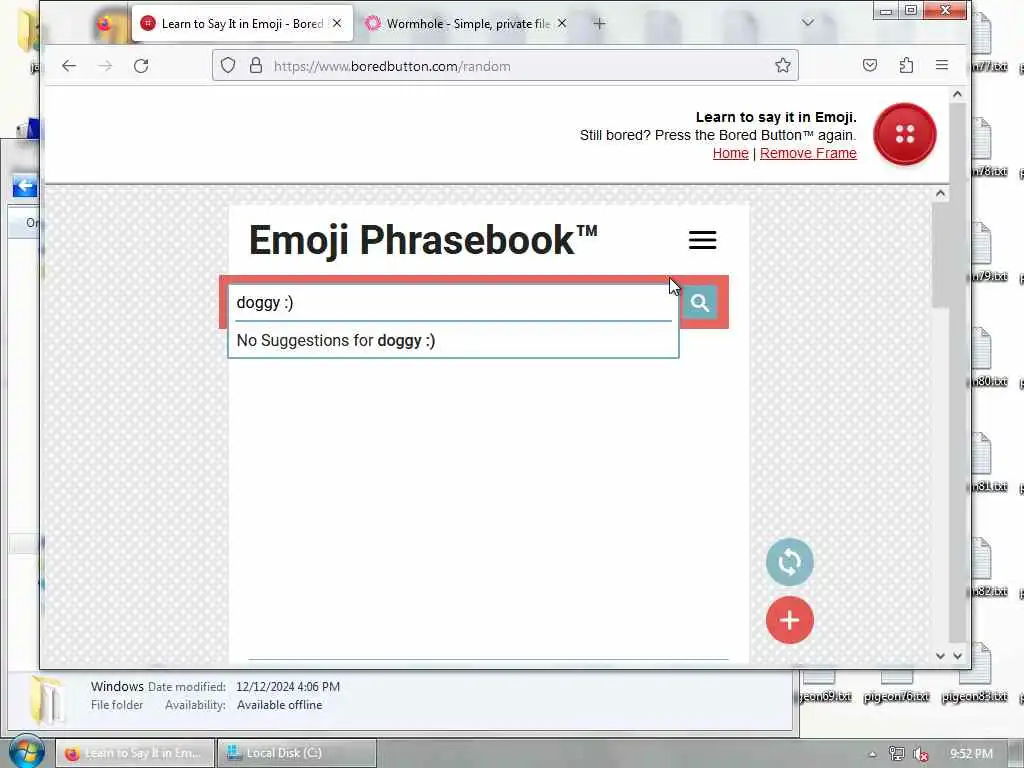Expand the list all tabs chevron
The image size is (1024, 768).
tap(808, 22)
